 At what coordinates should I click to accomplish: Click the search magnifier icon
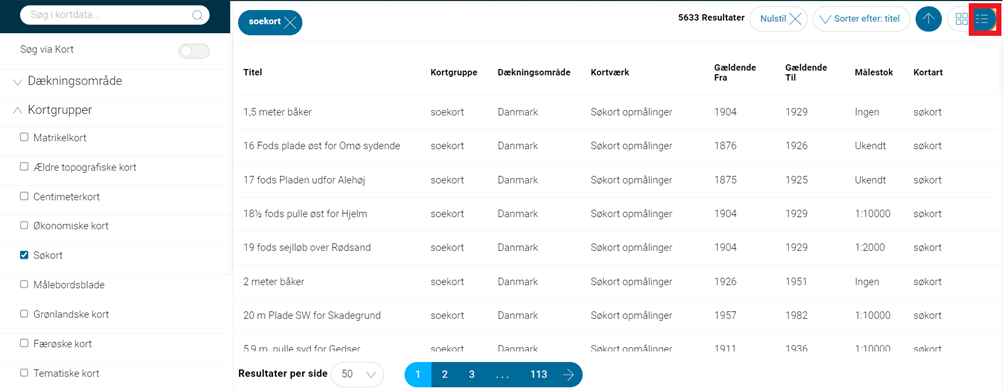tap(197, 15)
